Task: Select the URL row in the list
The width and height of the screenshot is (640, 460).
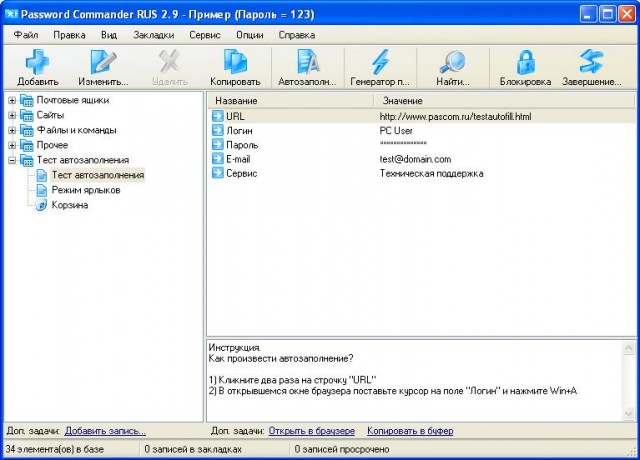Action: click(235, 116)
